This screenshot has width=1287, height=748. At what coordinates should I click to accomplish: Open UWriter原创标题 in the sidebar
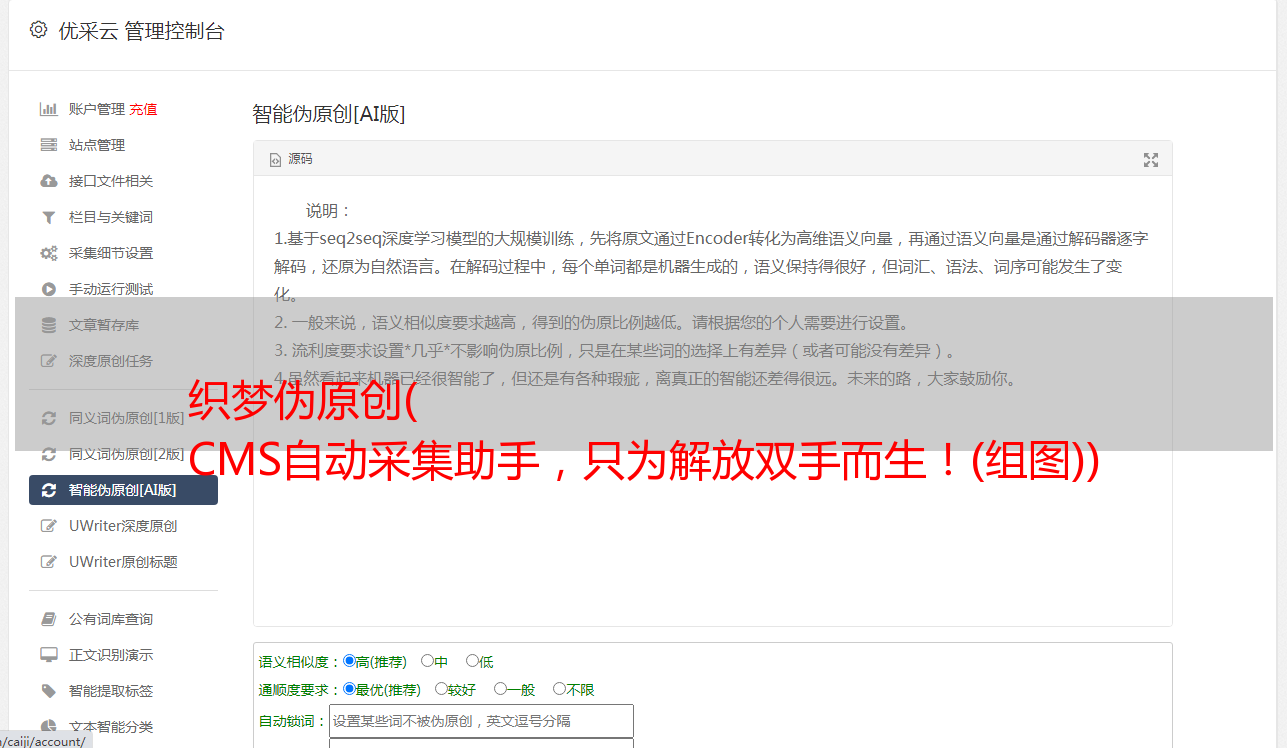click(123, 562)
